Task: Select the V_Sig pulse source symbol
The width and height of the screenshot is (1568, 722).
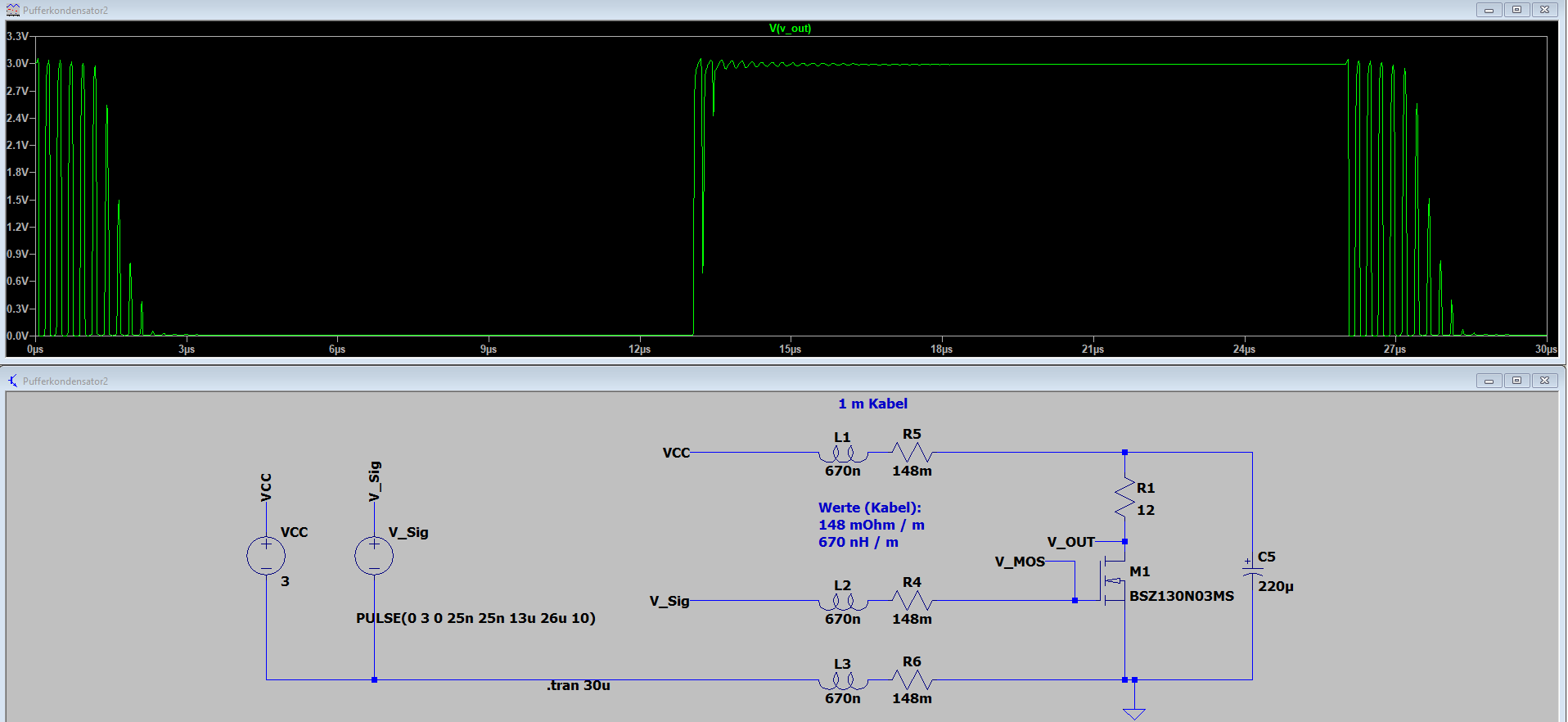Action: (x=374, y=556)
